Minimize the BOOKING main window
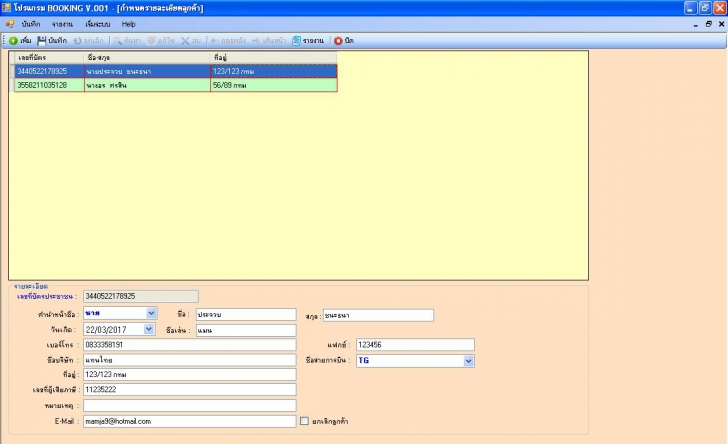The height and width of the screenshot is (444, 728). 690,8
